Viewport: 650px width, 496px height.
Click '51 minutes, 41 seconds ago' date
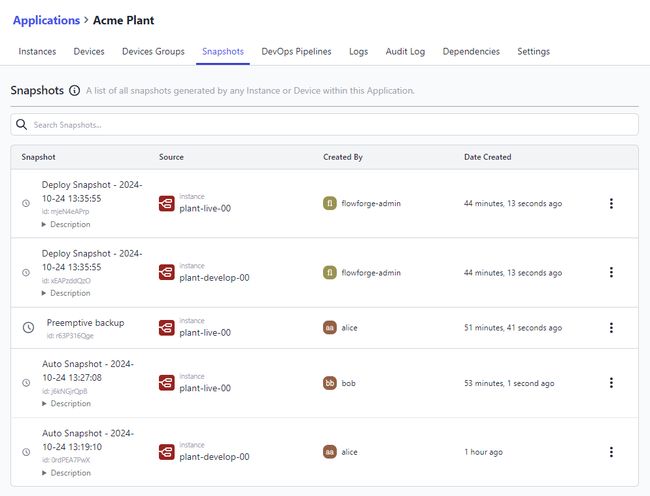[x=513, y=328]
